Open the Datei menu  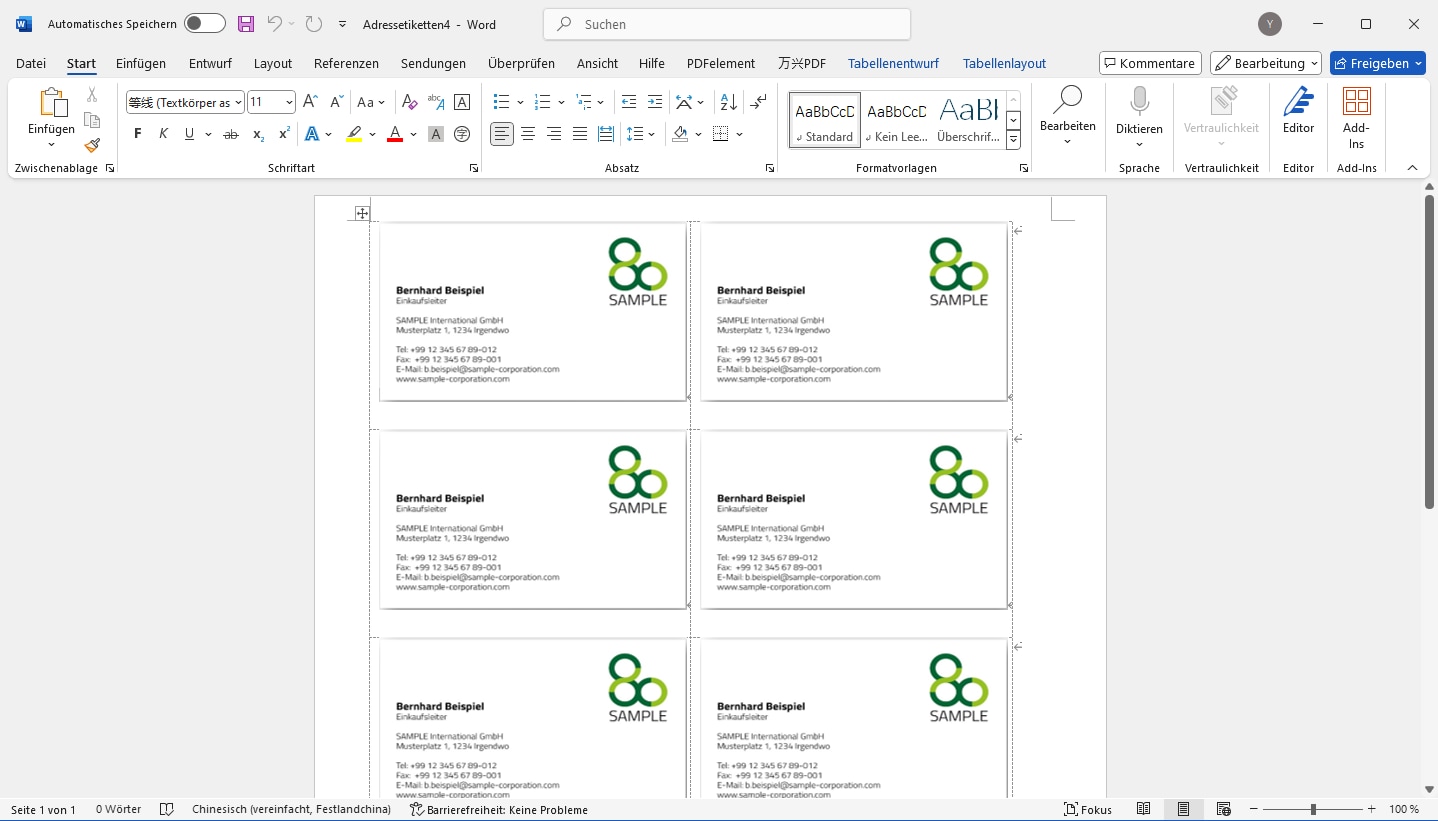coord(31,63)
